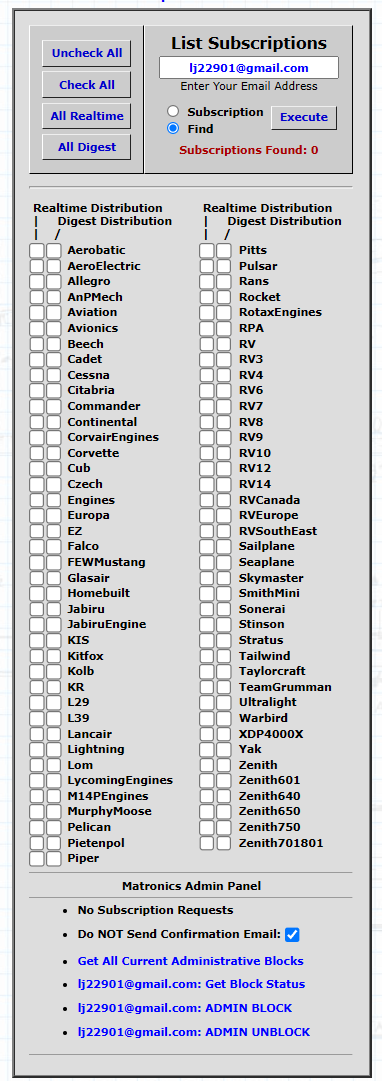Check Piper realtime distribution box
This screenshot has width=382, height=1081.
37,858
